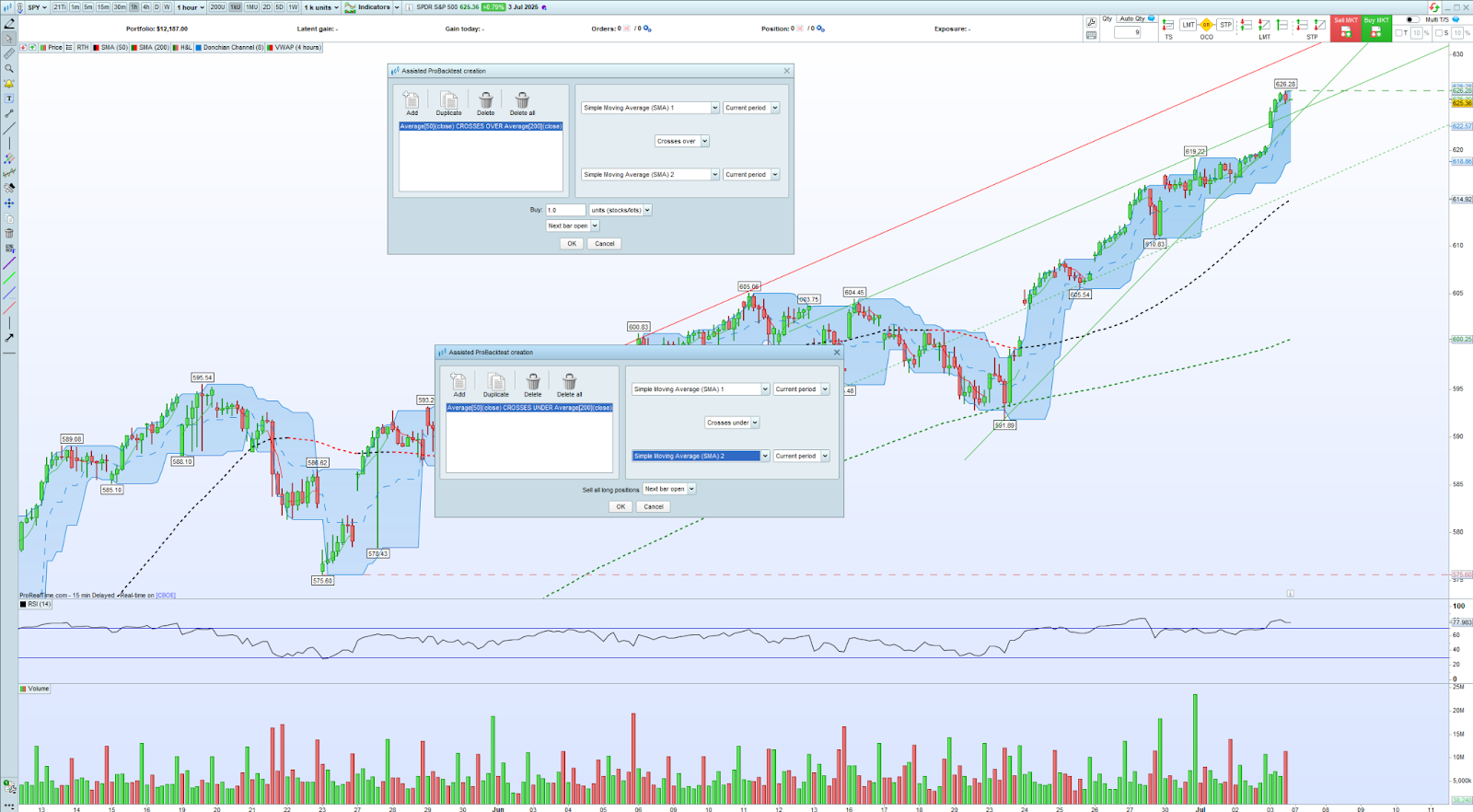Toggle the RTH trading hours button
Viewport: 1473px width, 812px height.
(83, 47)
